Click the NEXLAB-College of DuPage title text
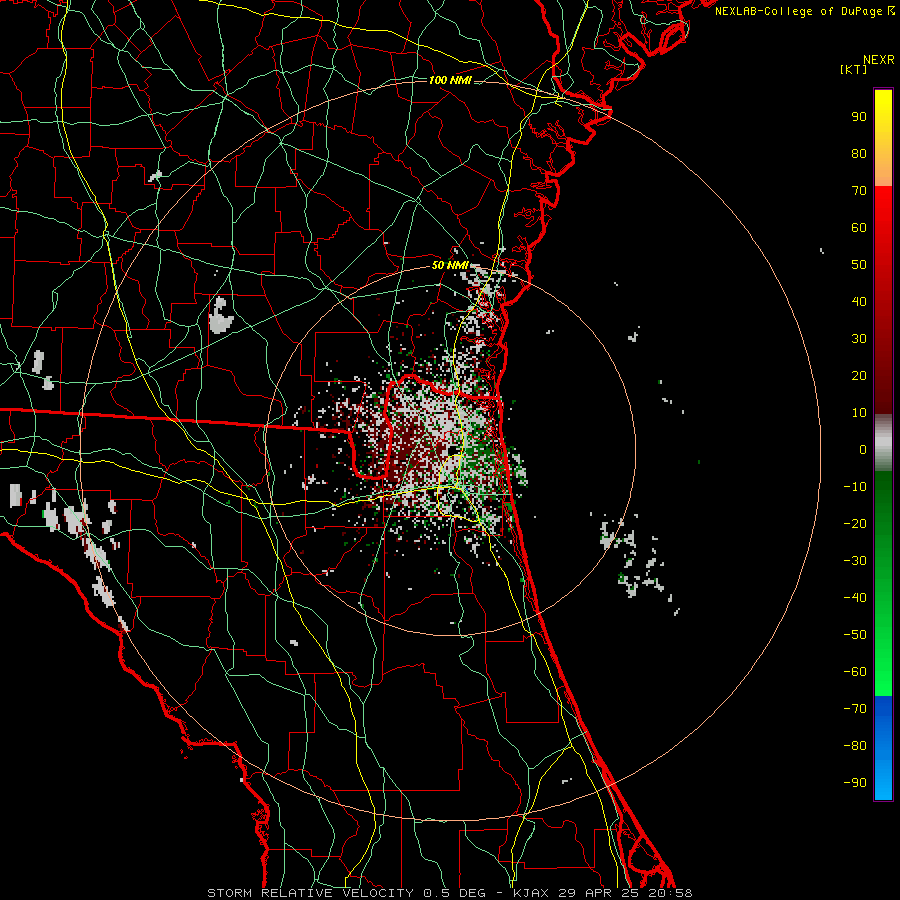Image resolution: width=900 pixels, height=900 pixels. click(804, 11)
